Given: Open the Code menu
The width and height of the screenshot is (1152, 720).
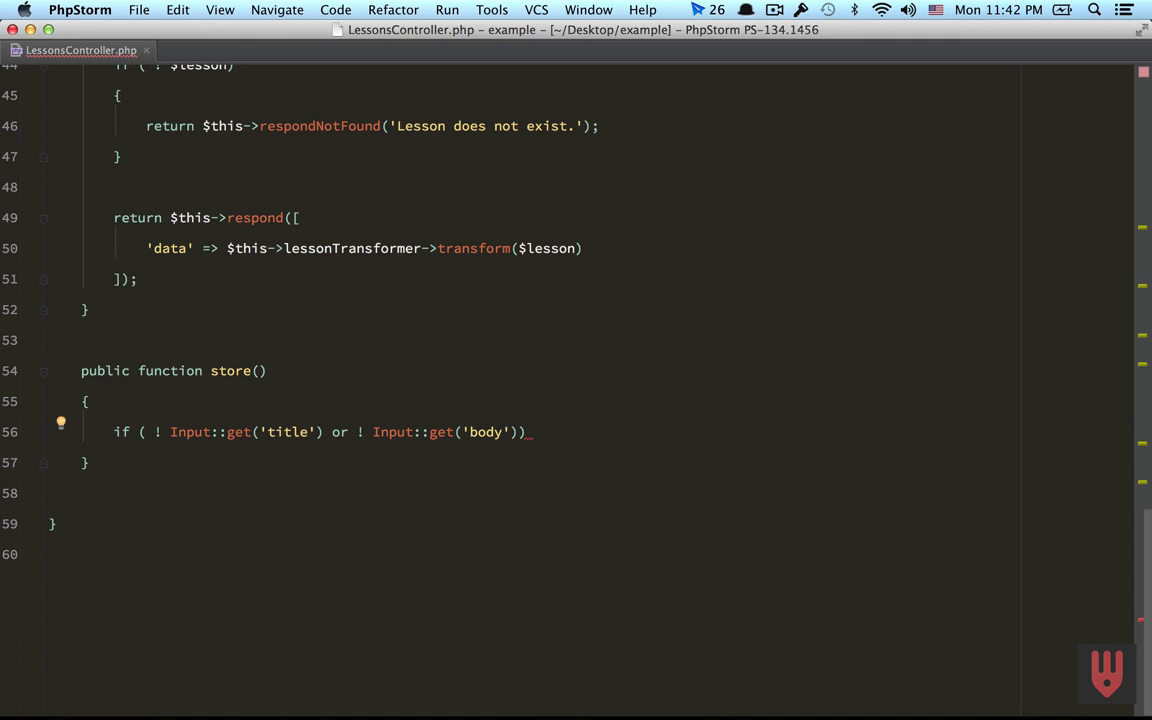Looking at the screenshot, I should (x=336, y=10).
